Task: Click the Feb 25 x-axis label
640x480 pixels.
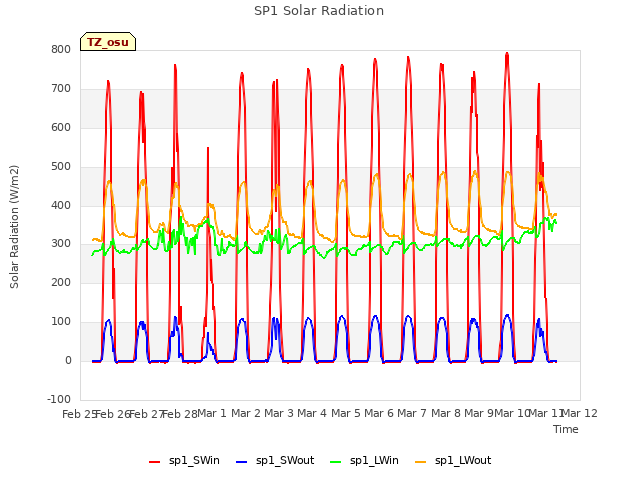Action: 79,414
